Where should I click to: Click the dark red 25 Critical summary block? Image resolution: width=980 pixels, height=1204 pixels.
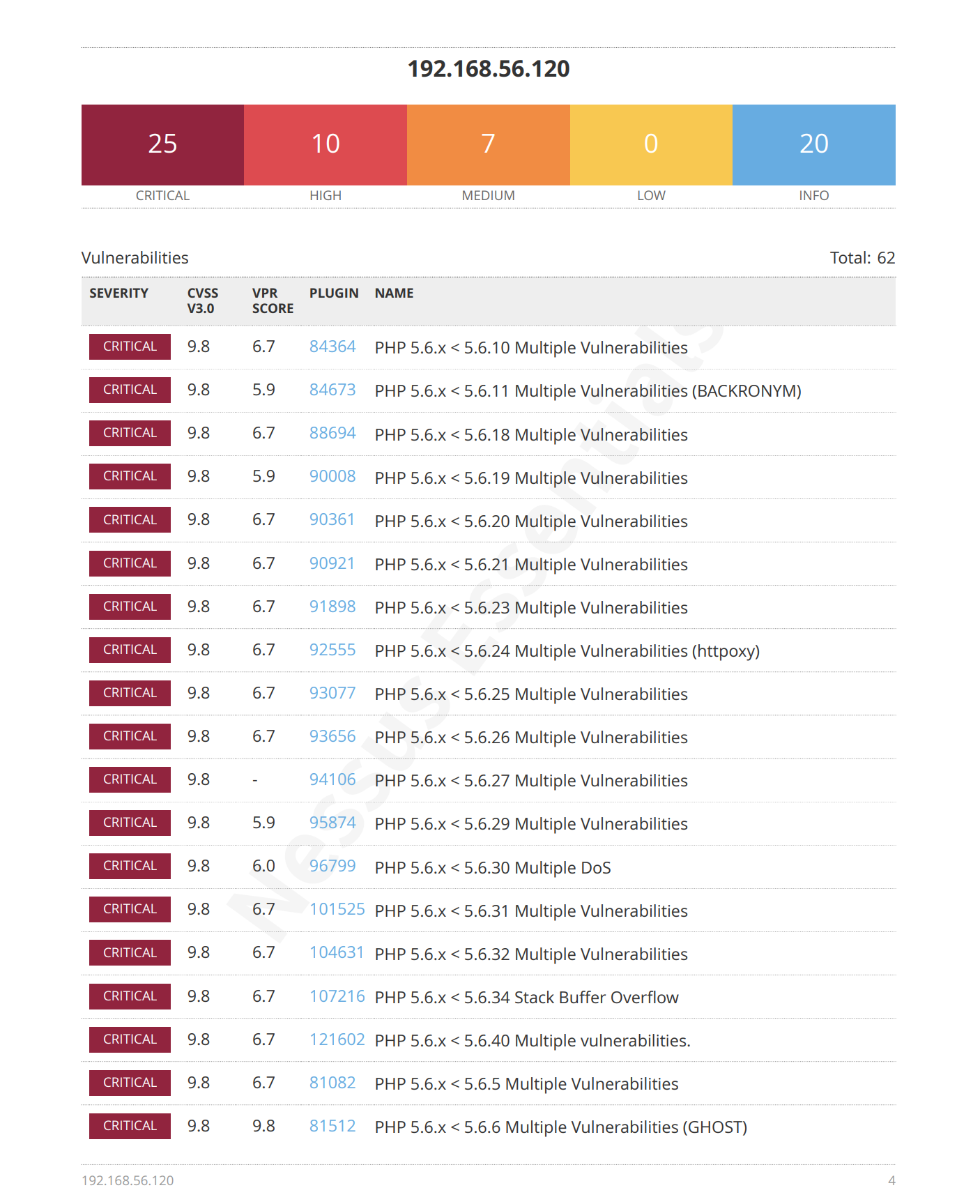coord(162,145)
